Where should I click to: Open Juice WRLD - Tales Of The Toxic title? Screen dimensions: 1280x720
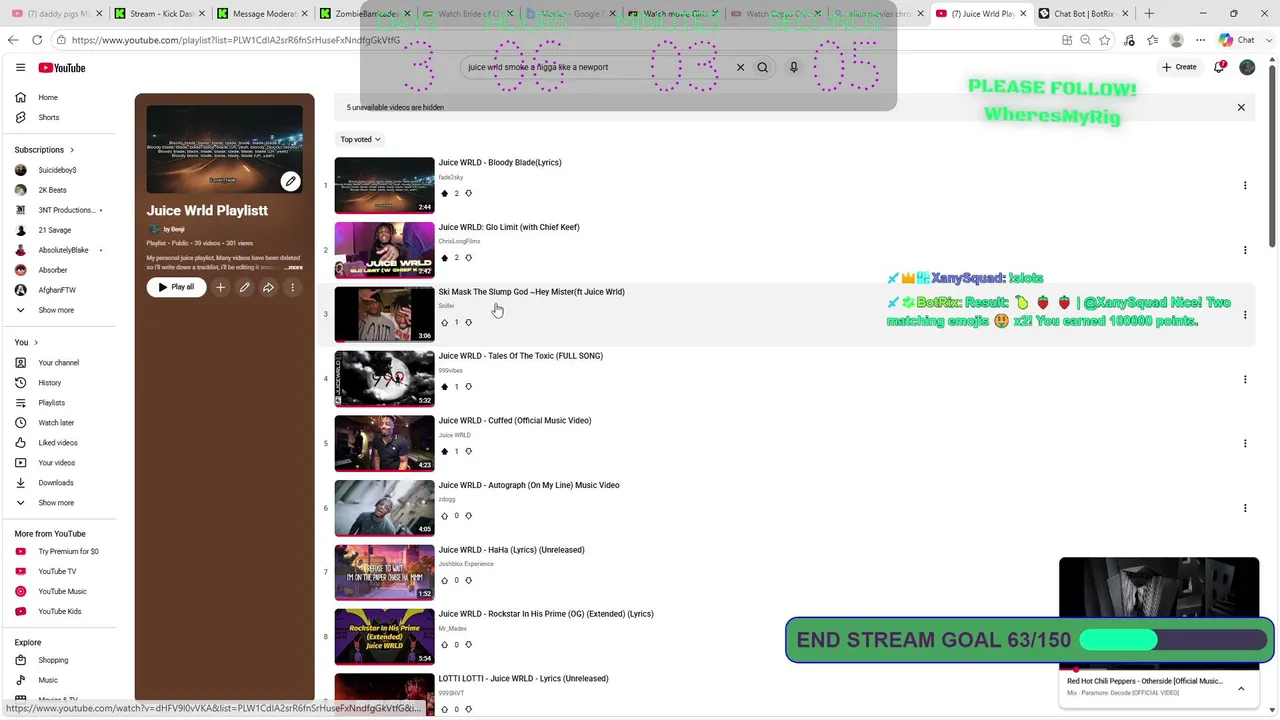tap(520, 356)
